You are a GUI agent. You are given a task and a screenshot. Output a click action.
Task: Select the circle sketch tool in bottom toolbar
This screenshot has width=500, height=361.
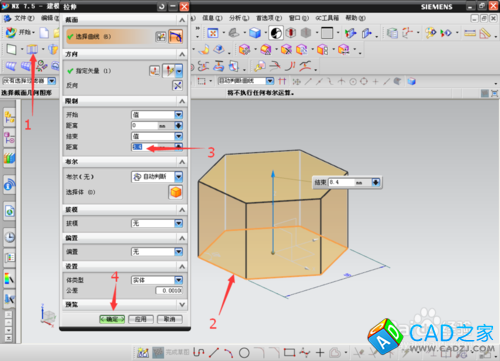[x=244, y=352]
